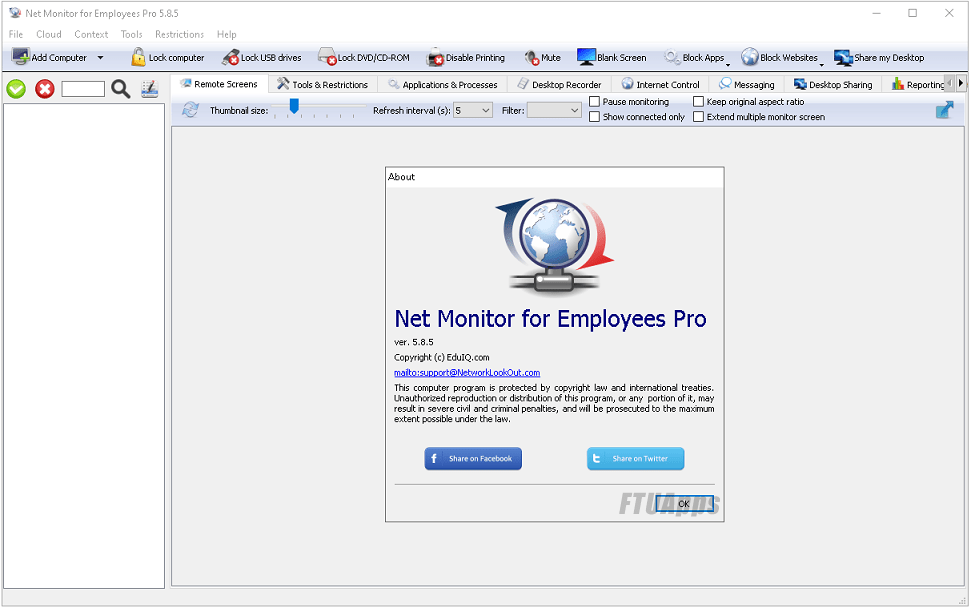Click the refresh screens icon

[190, 110]
